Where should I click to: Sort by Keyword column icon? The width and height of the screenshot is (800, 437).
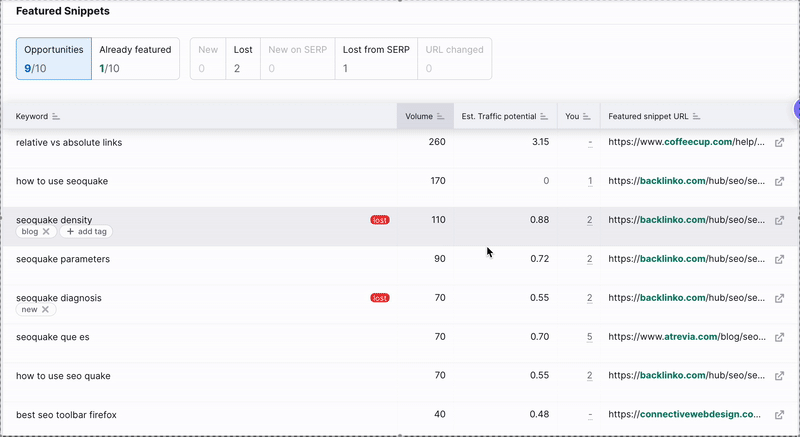[56, 117]
